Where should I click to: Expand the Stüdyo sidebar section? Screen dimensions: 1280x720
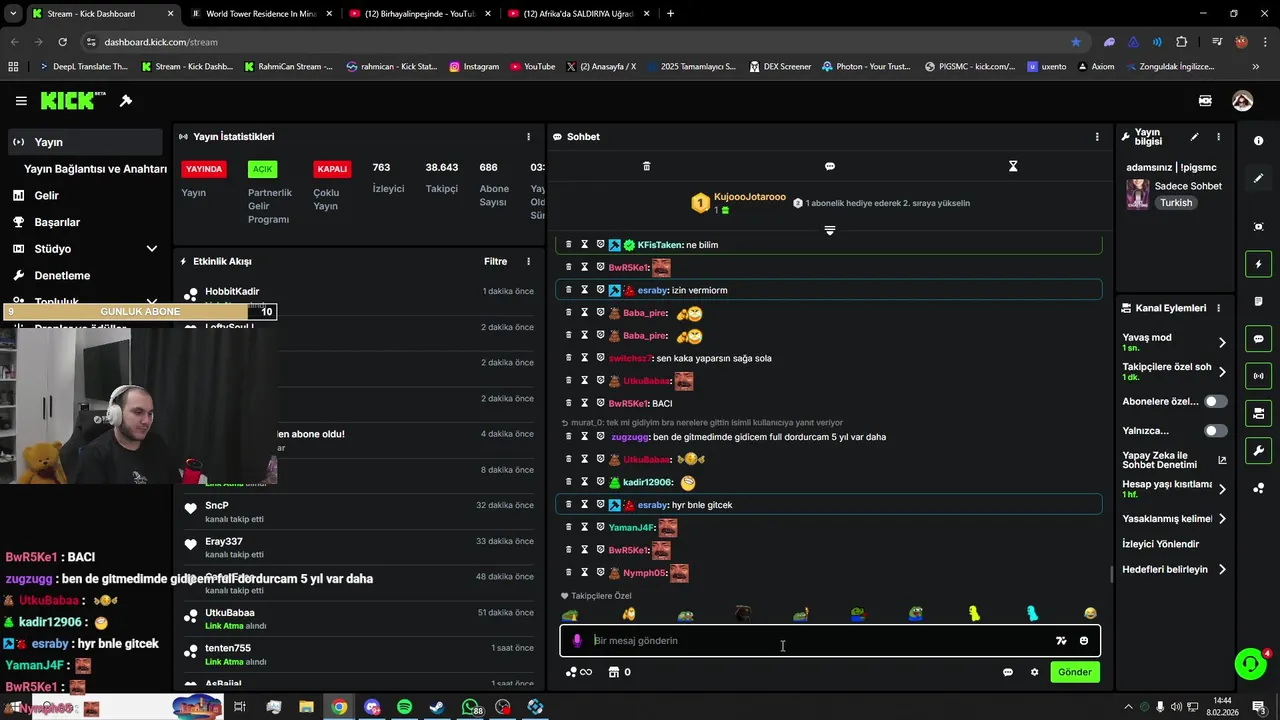point(152,249)
